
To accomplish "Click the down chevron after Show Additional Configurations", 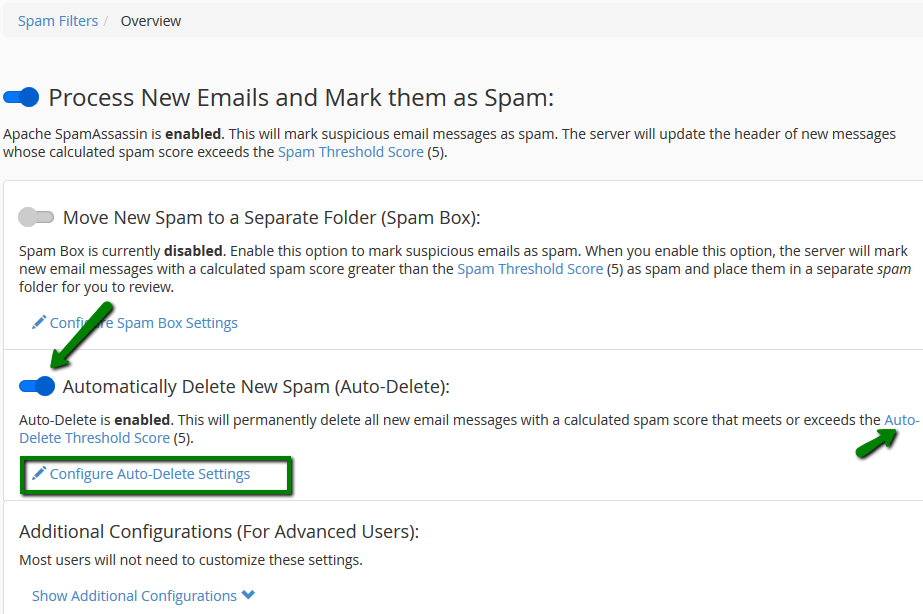I will [247, 595].
